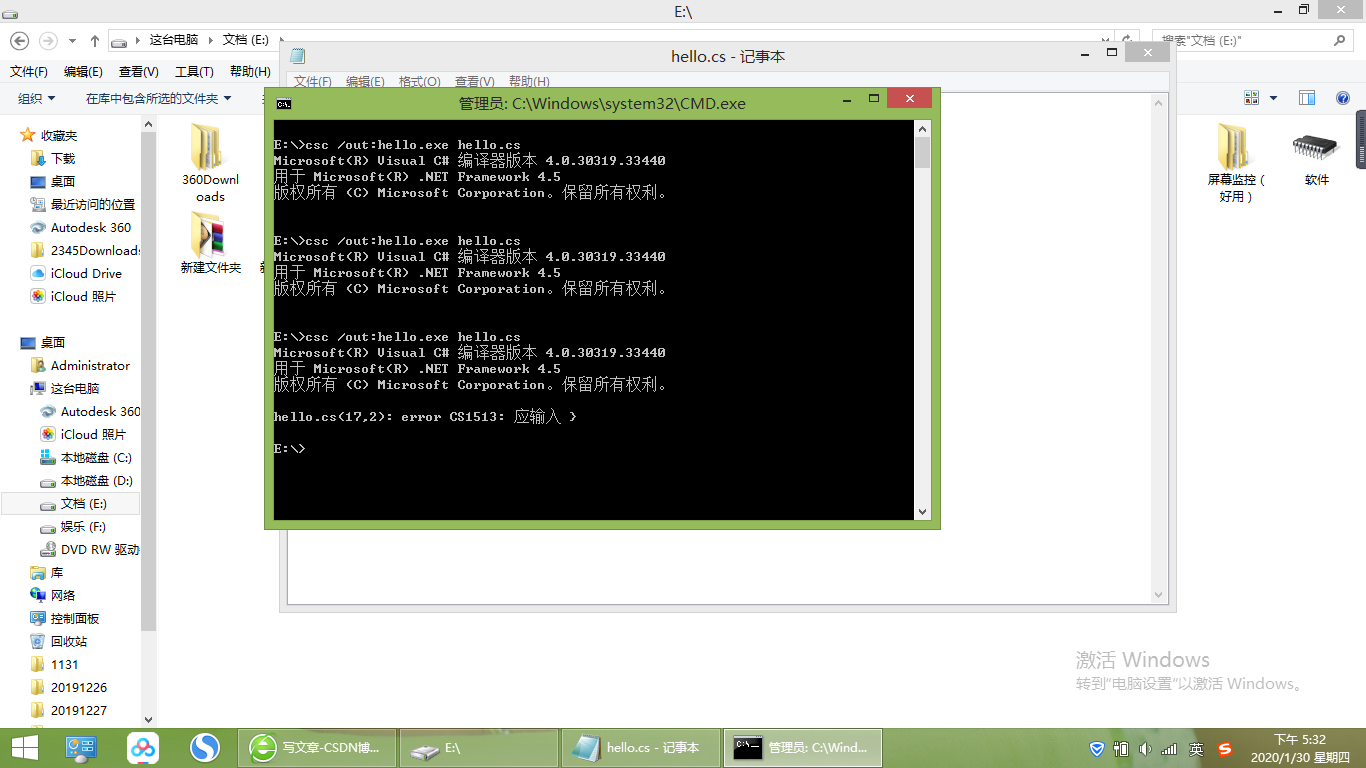Open Notepad's 格式(O) menu
The image size is (1366, 768).
pyautogui.click(x=420, y=81)
